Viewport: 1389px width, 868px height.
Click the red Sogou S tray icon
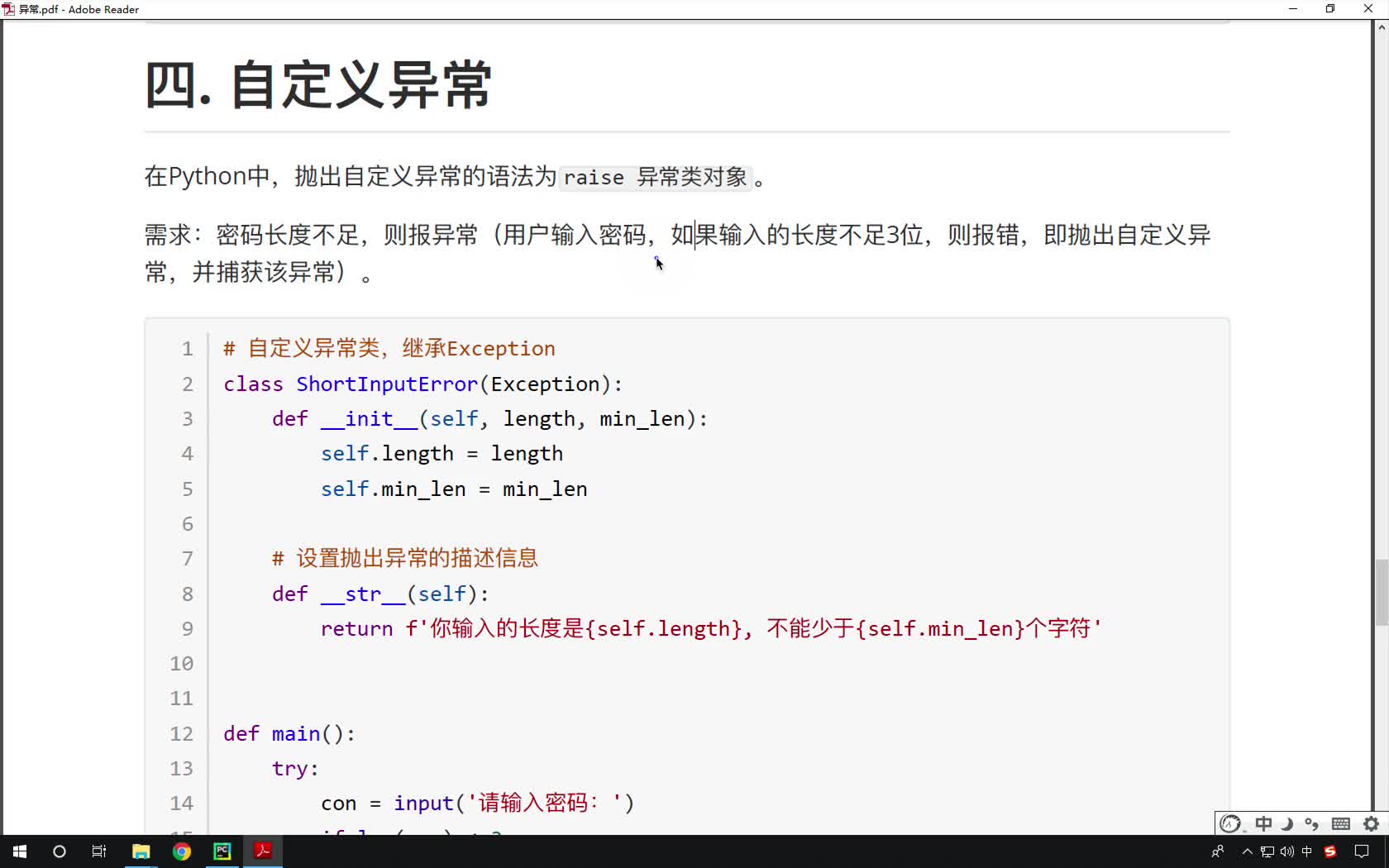pyautogui.click(x=1330, y=851)
